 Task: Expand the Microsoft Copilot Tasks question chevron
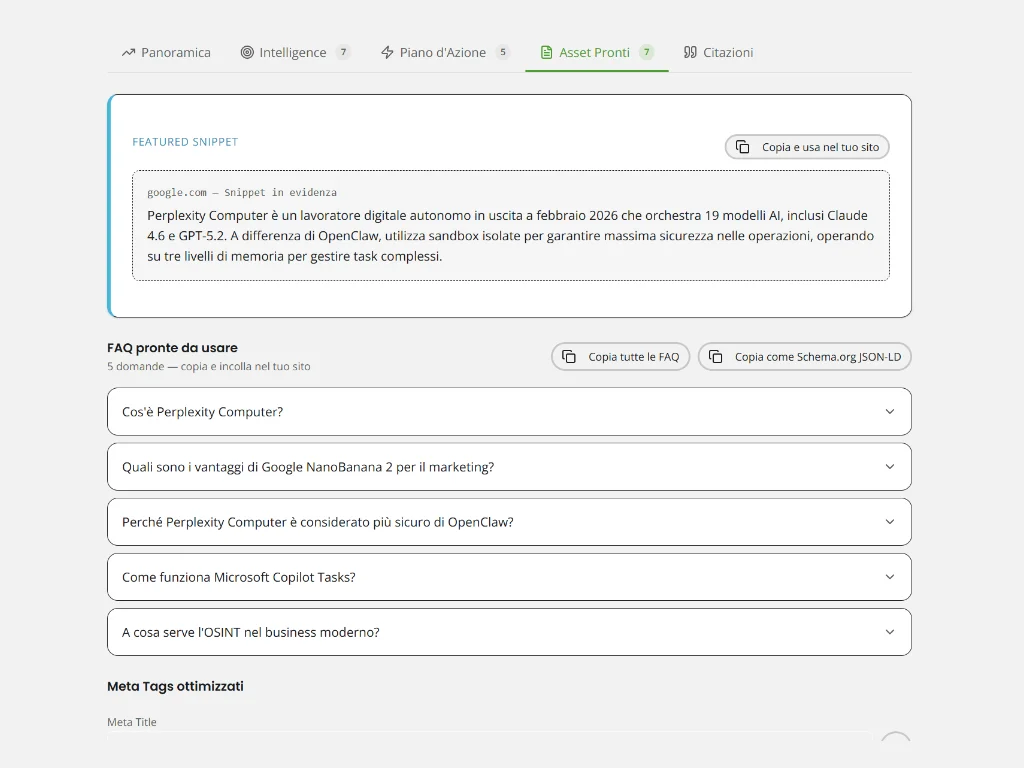click(x=889, y=577)
